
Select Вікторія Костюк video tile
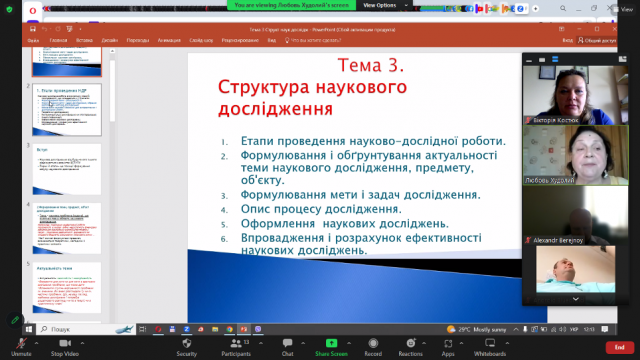click(576, 95)
